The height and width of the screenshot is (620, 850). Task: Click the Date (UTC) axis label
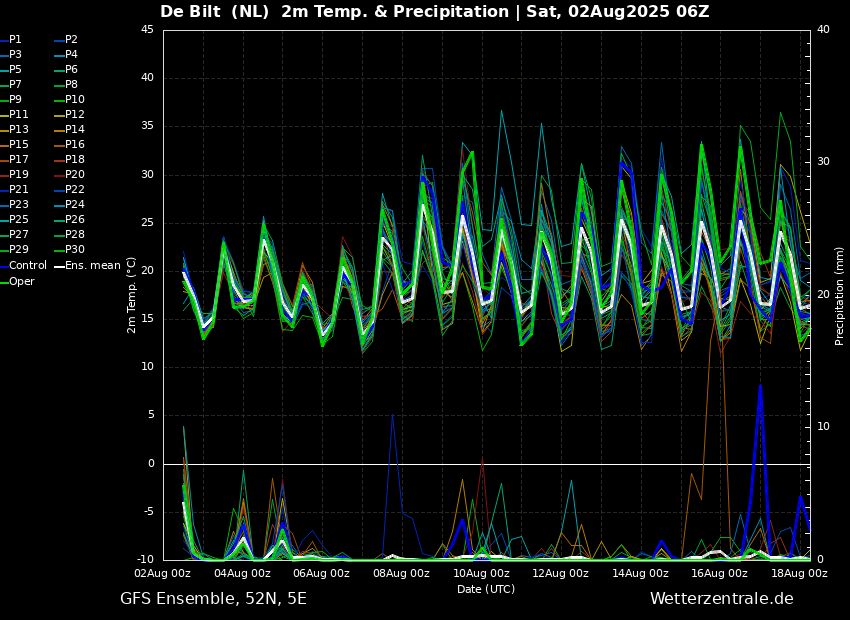pos(486,589)
